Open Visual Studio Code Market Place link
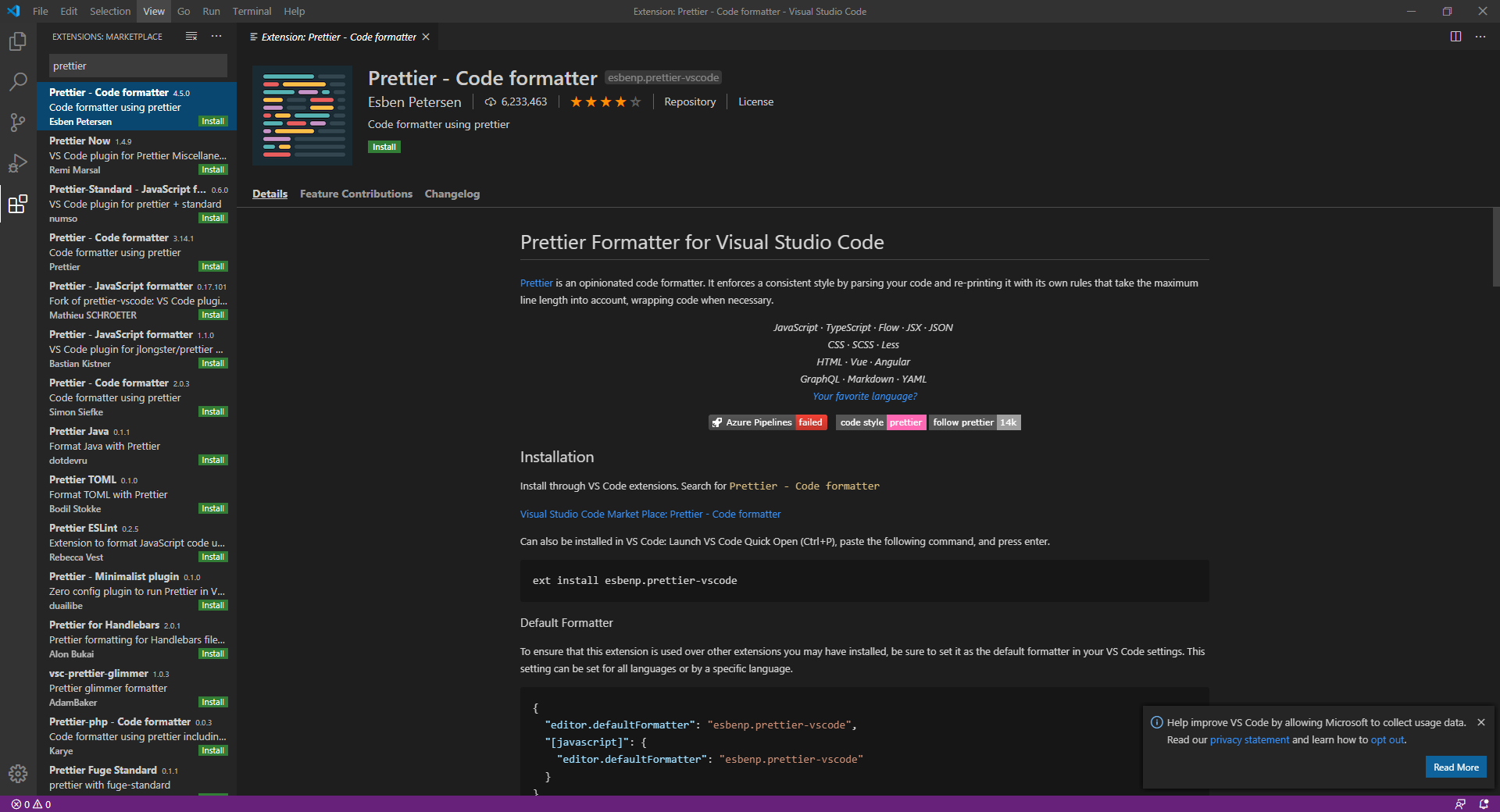Viewport: 1500px width, 812px height. [x=650, y=514]
